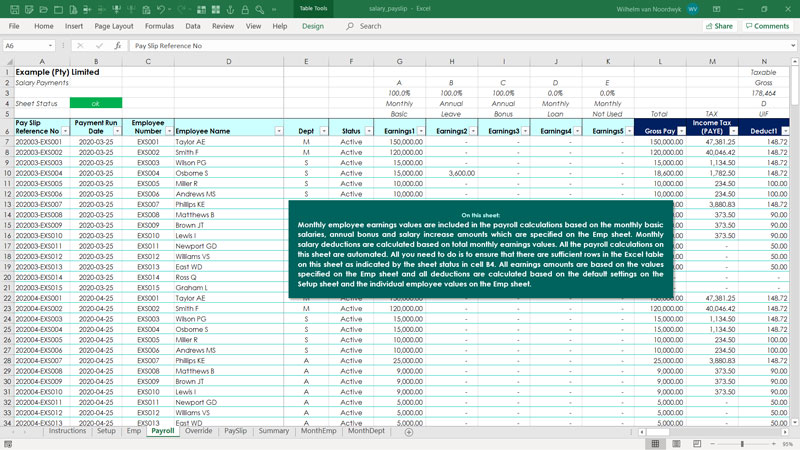Click the horizontal scrollbar right arrow
Viewport: 800px width, 450px height.
(x=786, y=432)
